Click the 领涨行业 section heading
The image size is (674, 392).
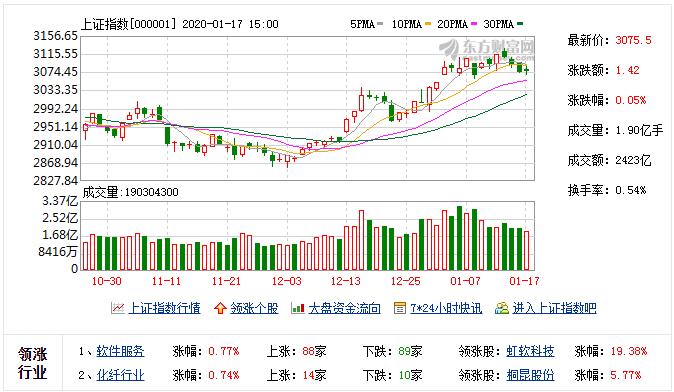tap(33, 363)
